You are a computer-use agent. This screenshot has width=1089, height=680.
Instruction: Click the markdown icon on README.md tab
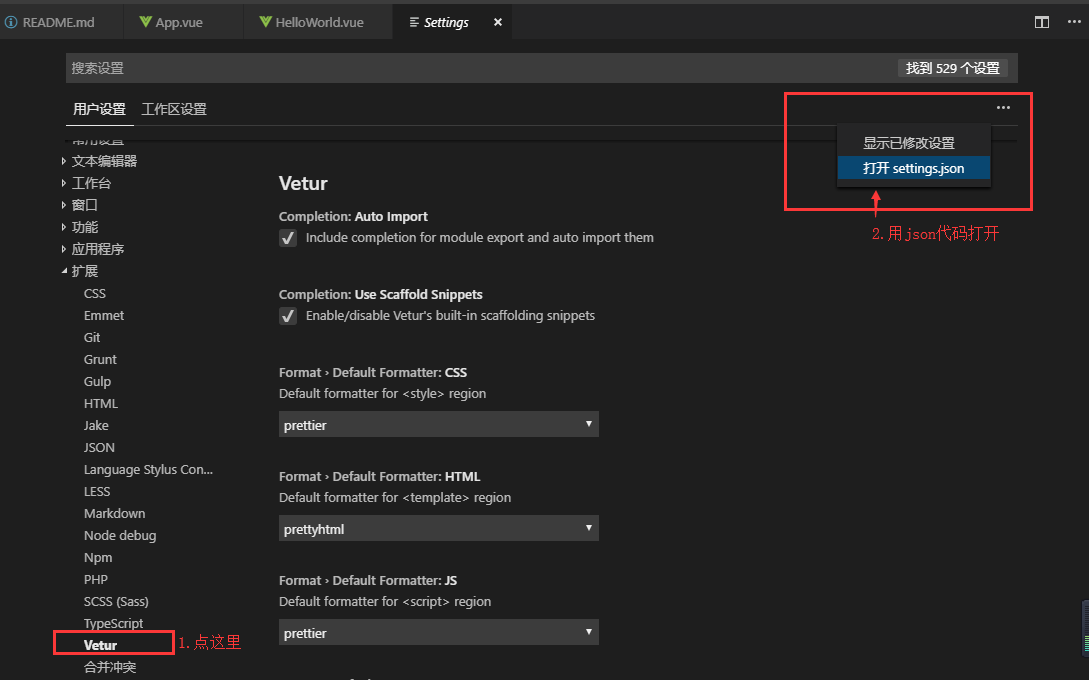click(x=11, y=20)
